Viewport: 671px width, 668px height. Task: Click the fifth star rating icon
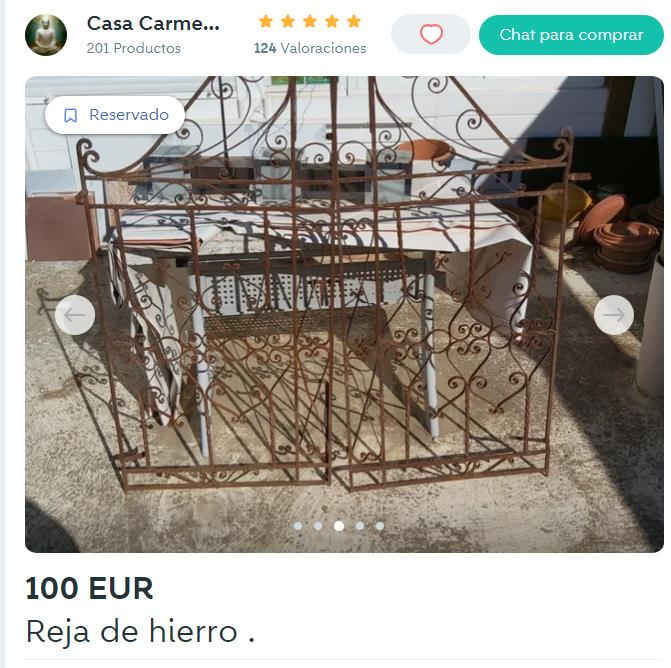(x=354, y=21)
